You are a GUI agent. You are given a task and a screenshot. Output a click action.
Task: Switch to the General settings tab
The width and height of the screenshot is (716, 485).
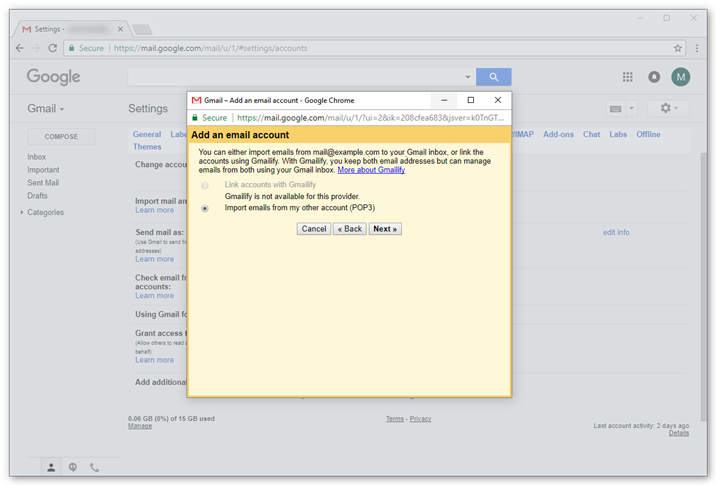click(x=147, y=134)
